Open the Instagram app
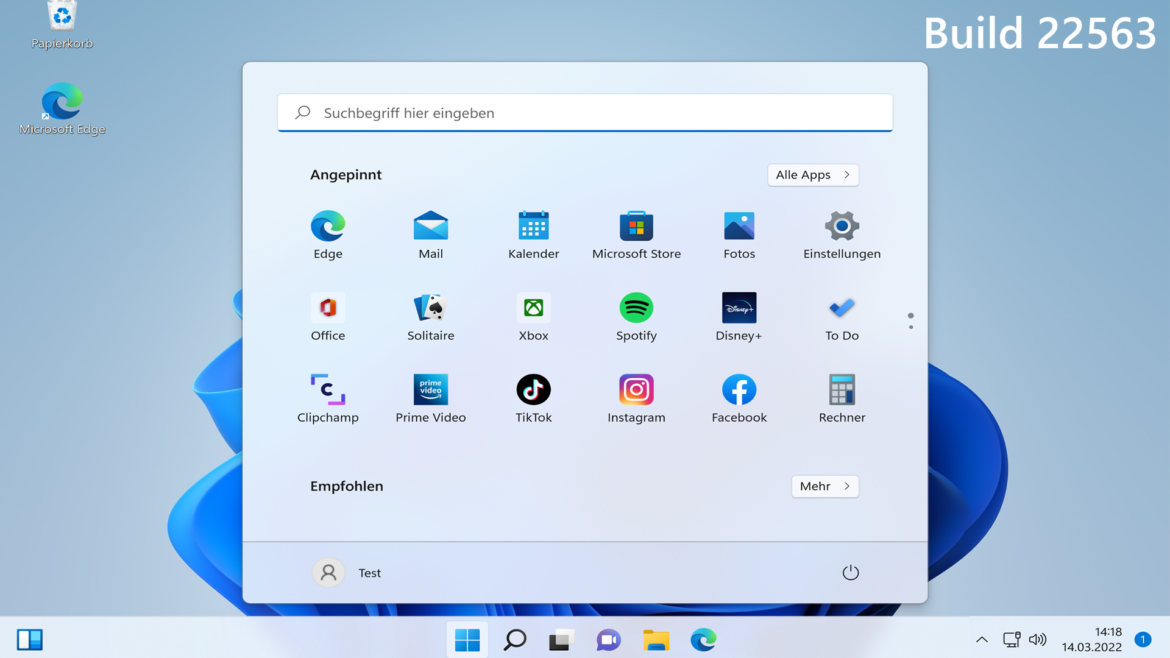The image size is (1170, 658). [636, 391]
